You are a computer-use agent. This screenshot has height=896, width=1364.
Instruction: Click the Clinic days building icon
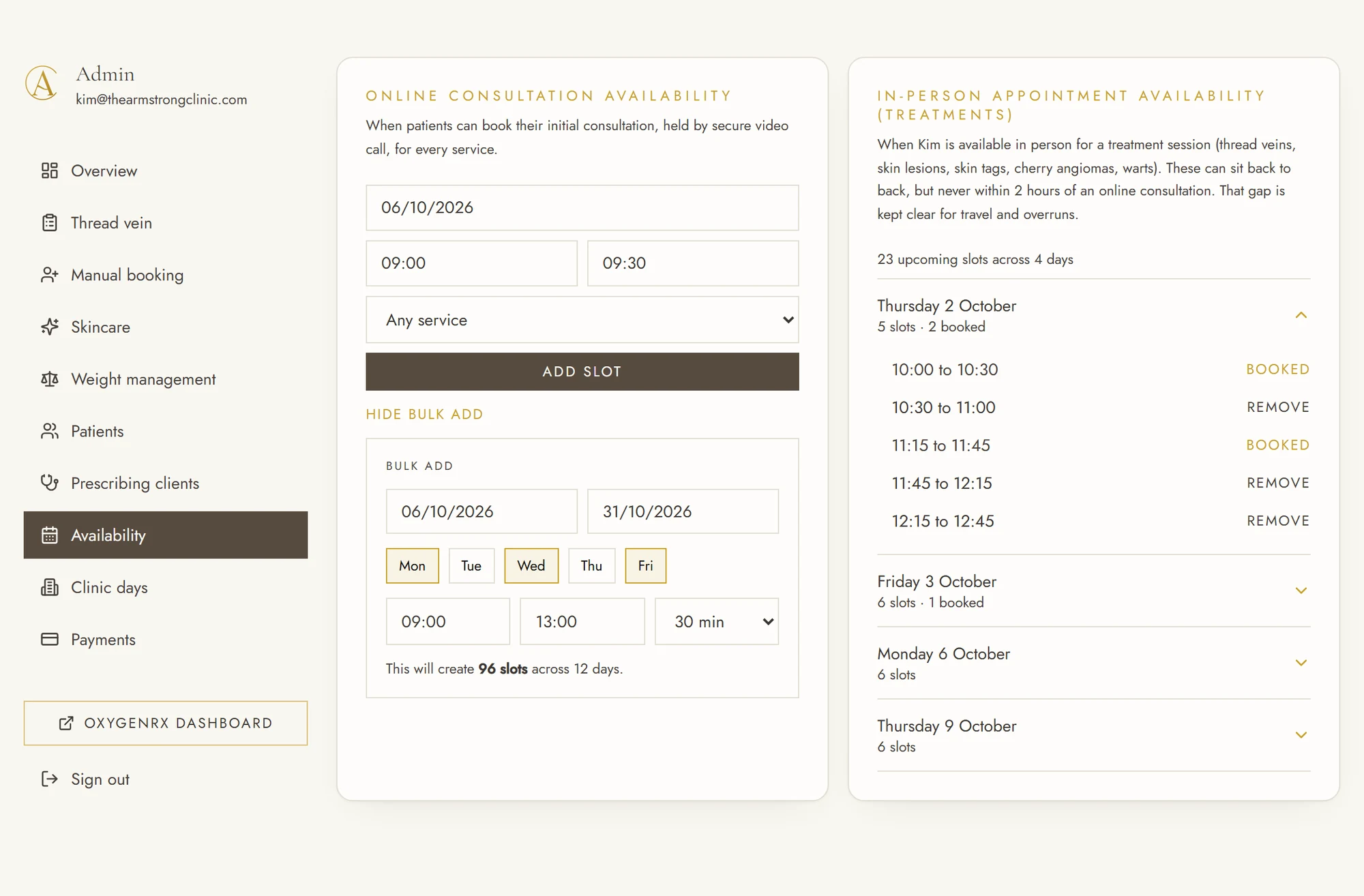[50, 587]
